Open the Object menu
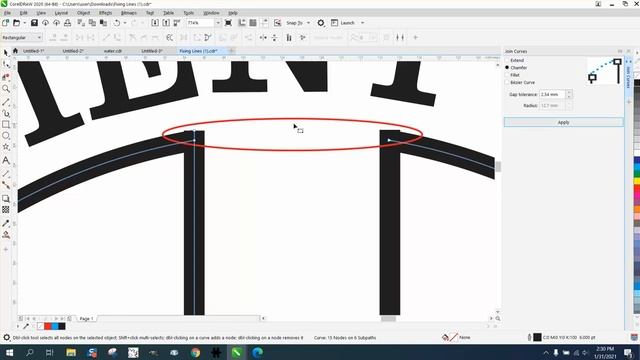 [x=83, y=13]
